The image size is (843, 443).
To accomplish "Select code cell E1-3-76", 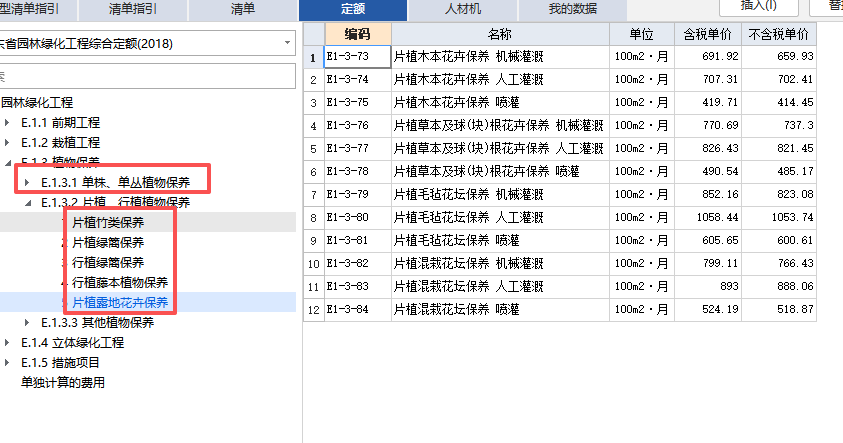I will (358, 125).
